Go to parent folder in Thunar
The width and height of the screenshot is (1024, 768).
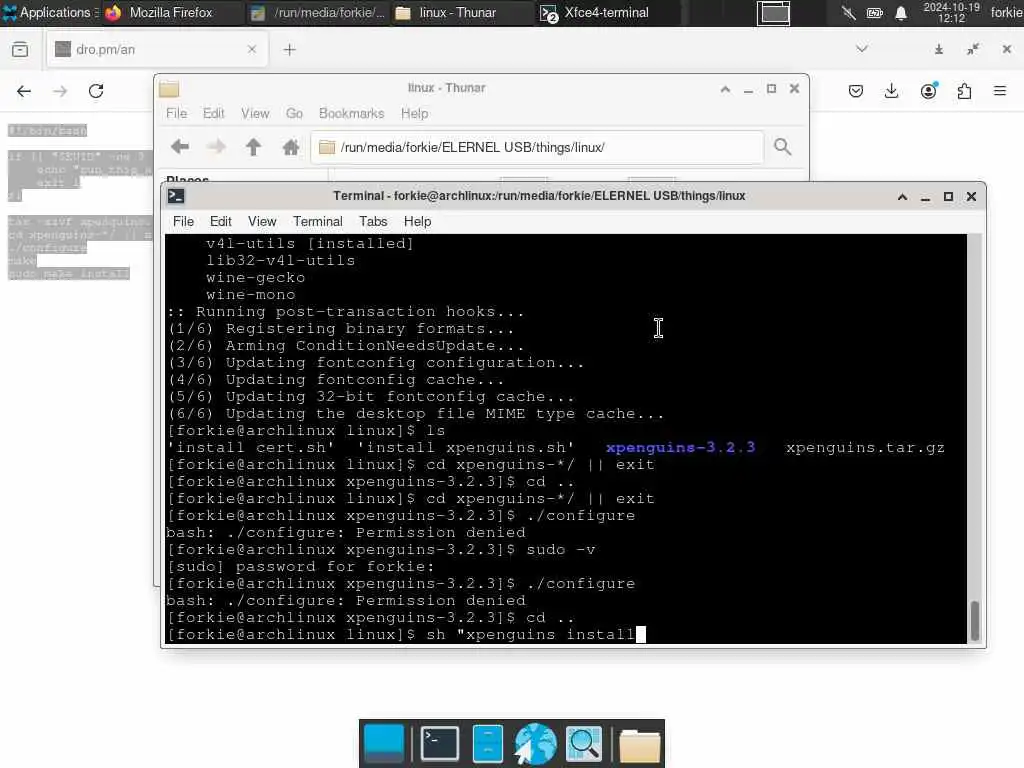tap(253, 147)
